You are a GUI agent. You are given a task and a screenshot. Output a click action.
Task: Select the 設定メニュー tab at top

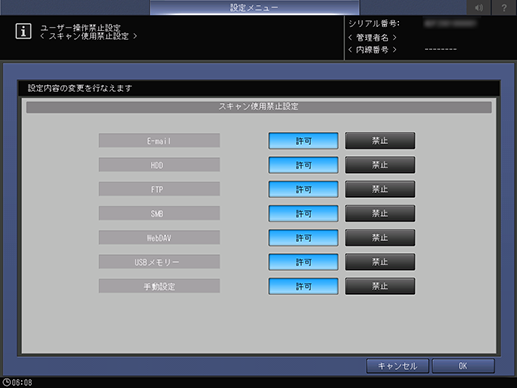click(254, 7)
